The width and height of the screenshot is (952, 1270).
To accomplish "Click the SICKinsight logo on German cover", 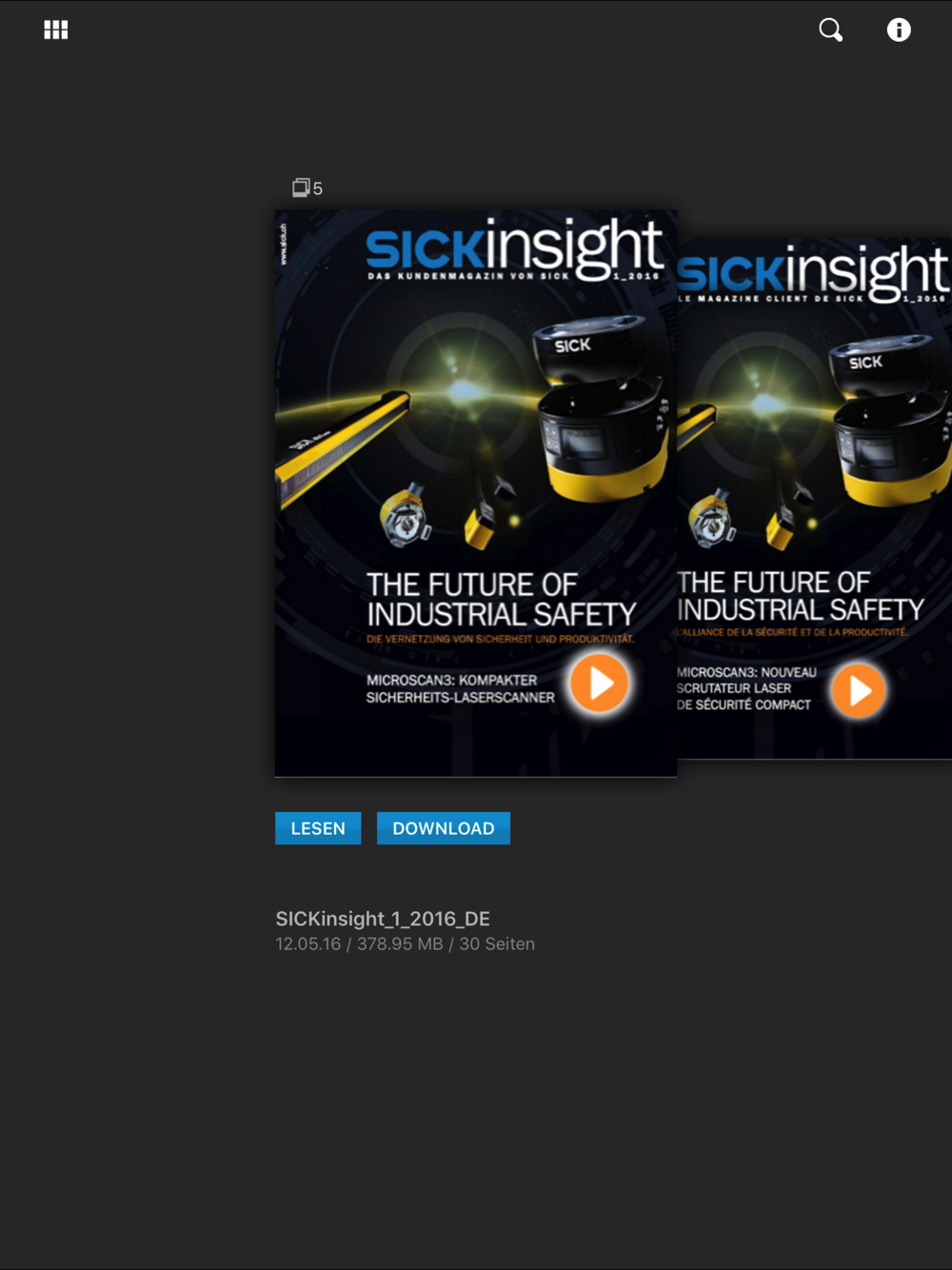I will pos(514,247).
